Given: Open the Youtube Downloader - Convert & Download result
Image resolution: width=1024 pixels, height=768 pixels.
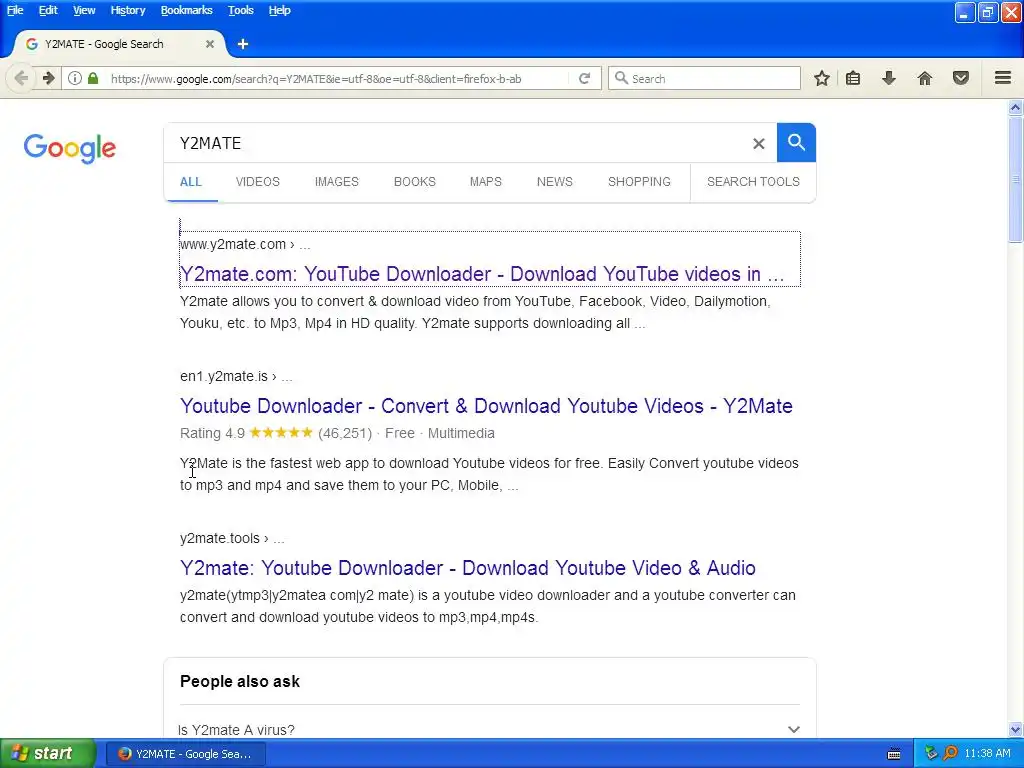Looking at the screenshot, I should [x=486, y=406].
